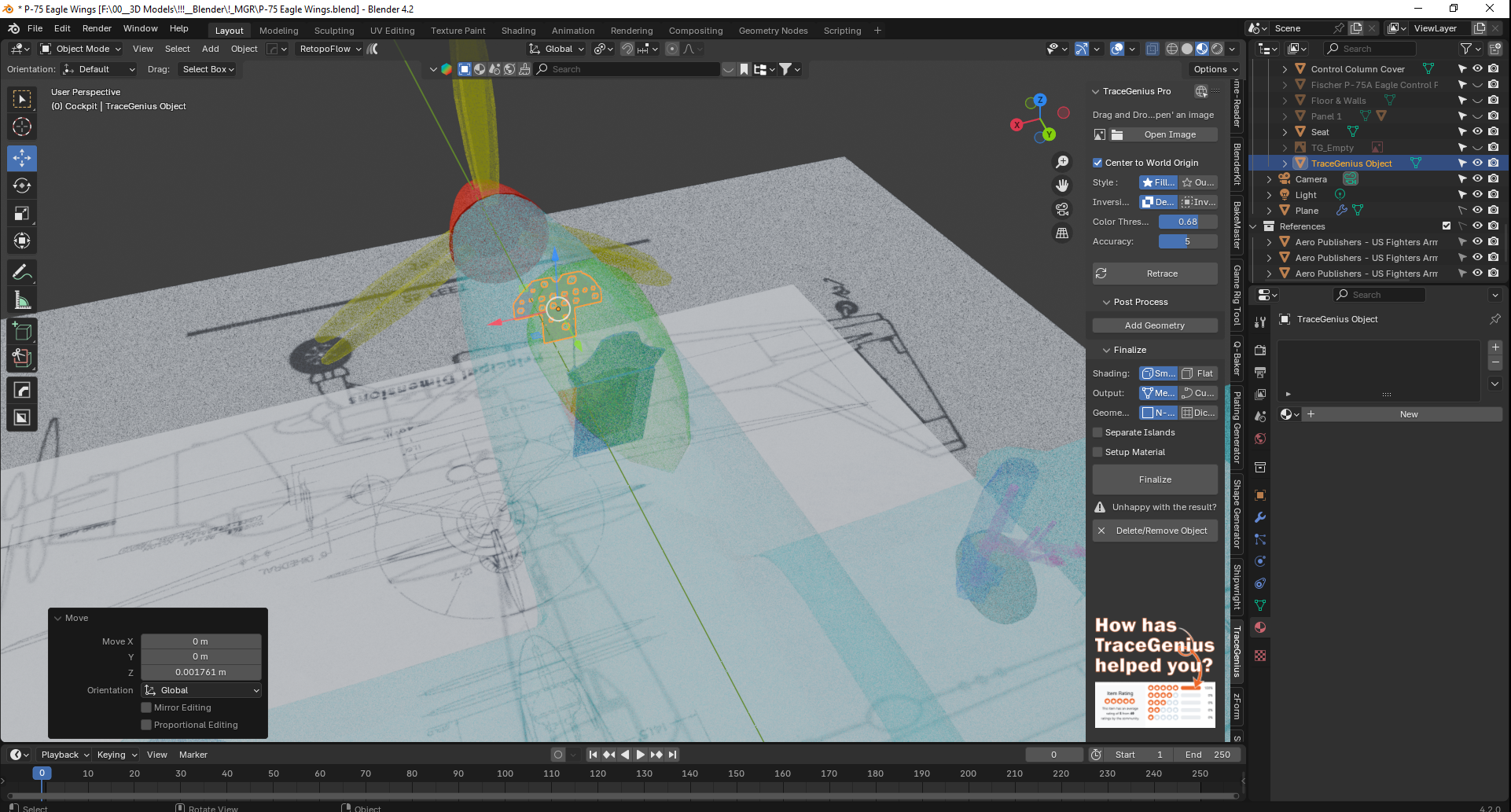The width and height of the screenshot is (1511, 812).
Task: Click the timeline End frame field
Action: (x=1208, y=755)
